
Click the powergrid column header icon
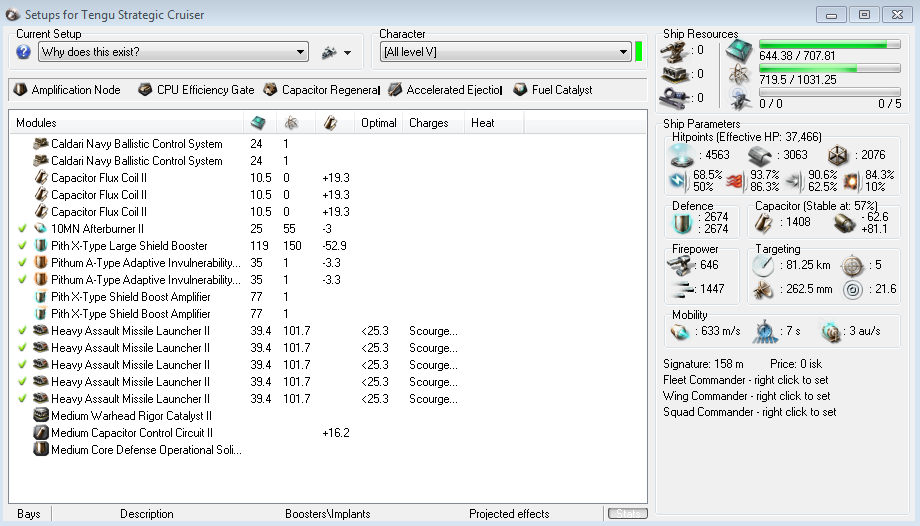pyautogui.click(x=292, y=123)
